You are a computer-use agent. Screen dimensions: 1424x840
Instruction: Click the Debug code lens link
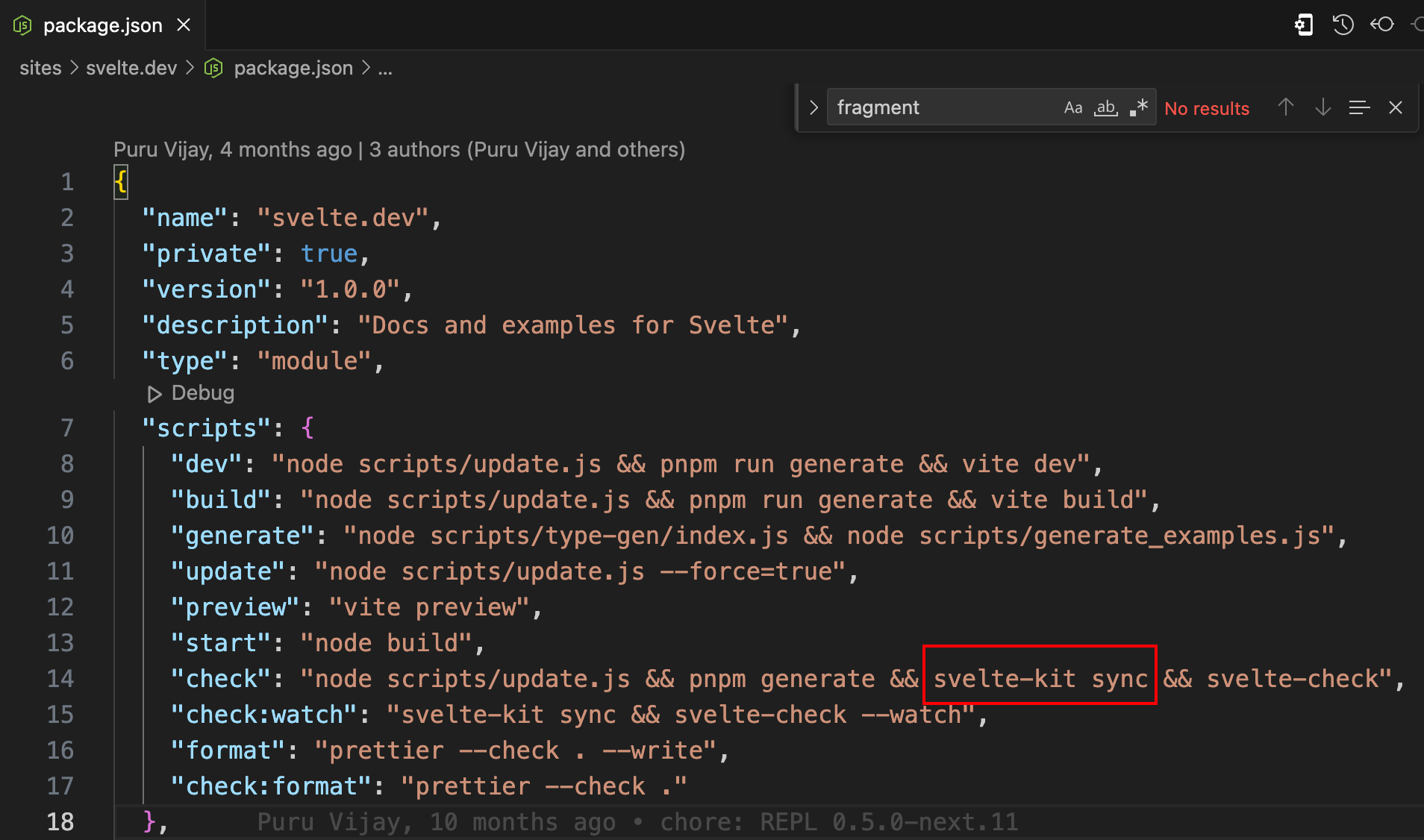tap(202, 393)
